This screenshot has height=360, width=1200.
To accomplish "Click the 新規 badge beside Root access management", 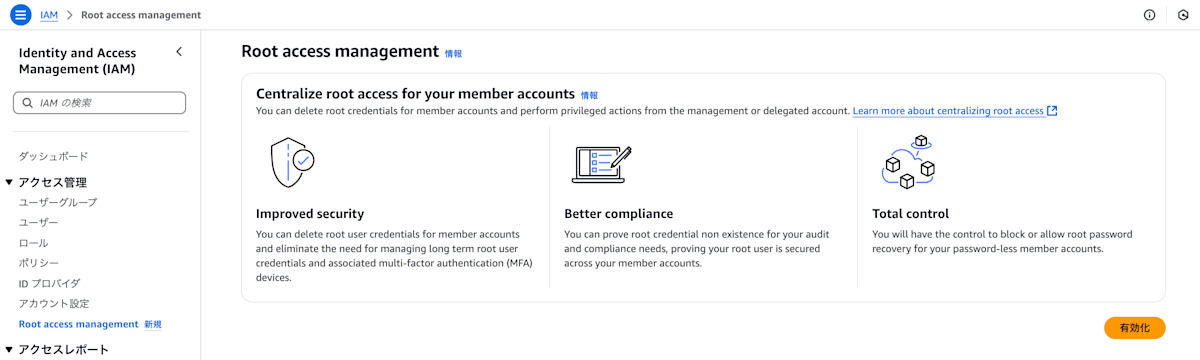I will tap(152, 324).
